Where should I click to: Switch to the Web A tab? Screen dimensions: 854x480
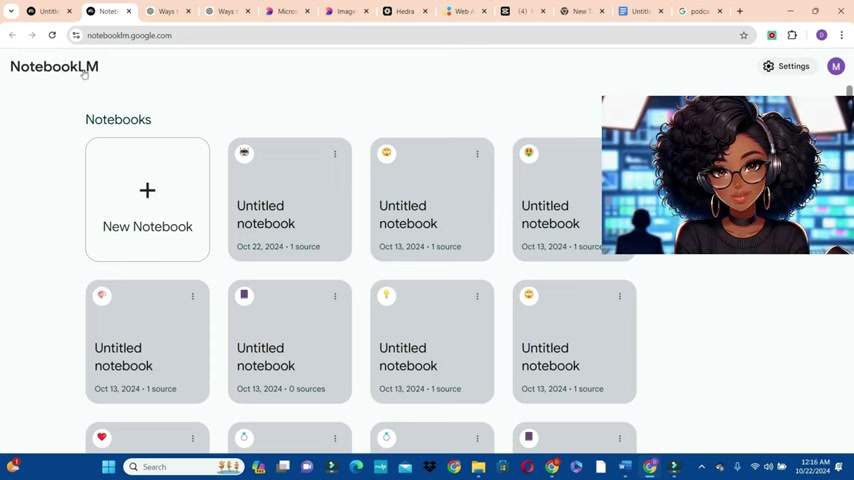coord(464,11)
